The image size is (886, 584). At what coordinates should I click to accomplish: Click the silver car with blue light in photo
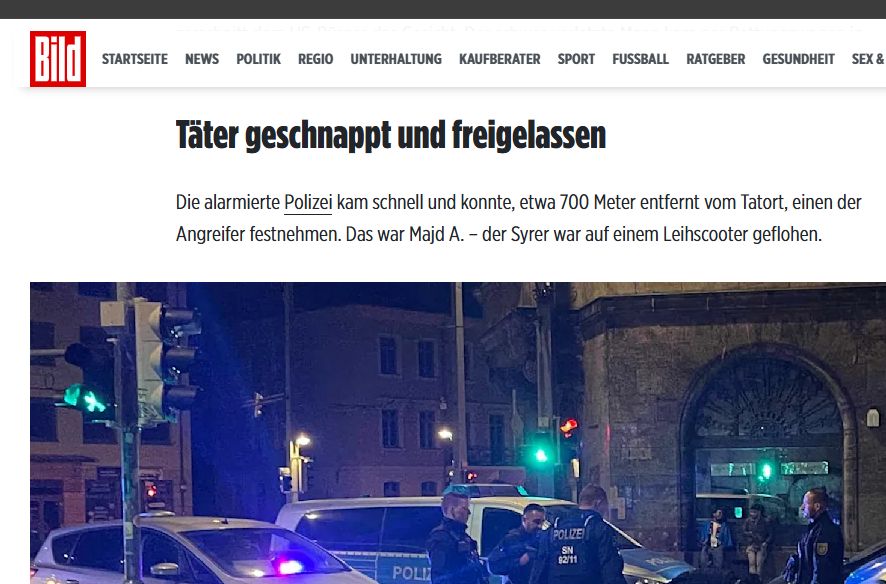coord(198,549)
